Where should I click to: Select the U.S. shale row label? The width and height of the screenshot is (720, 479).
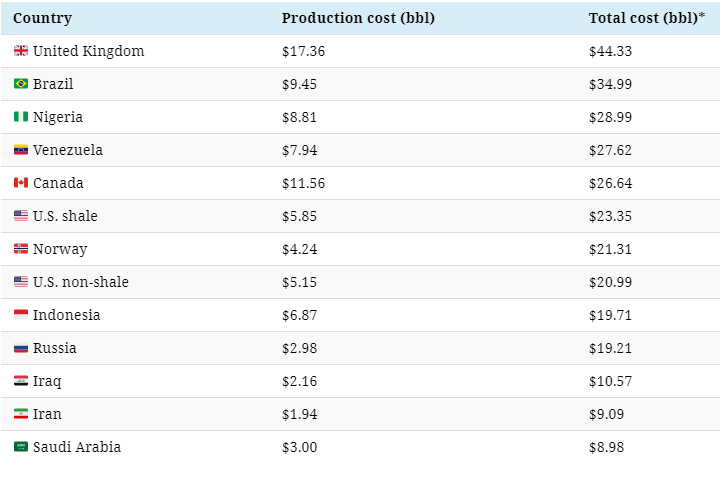[x=65, y=216]
